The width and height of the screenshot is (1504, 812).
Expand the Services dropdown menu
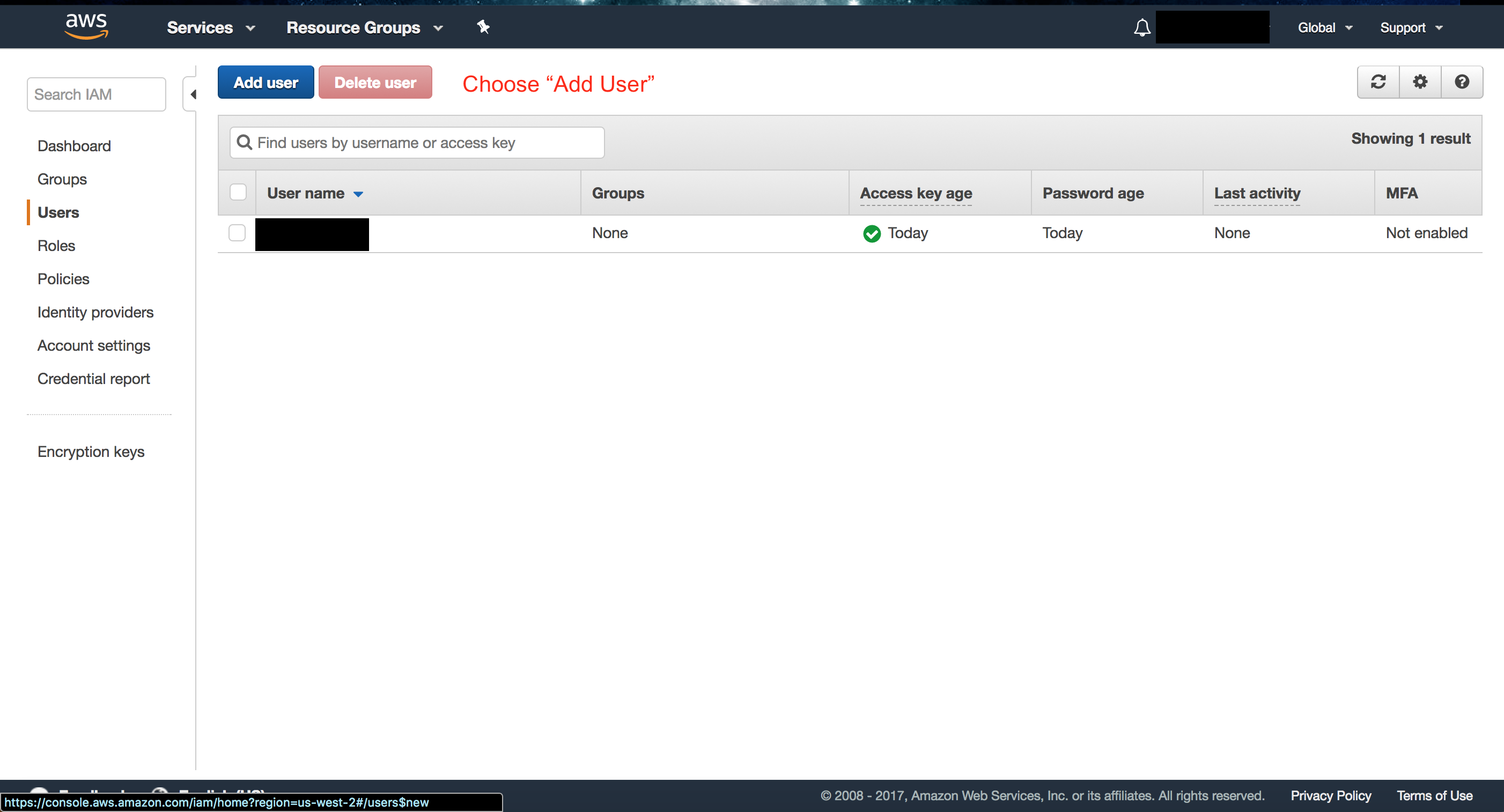pos(211,27)
